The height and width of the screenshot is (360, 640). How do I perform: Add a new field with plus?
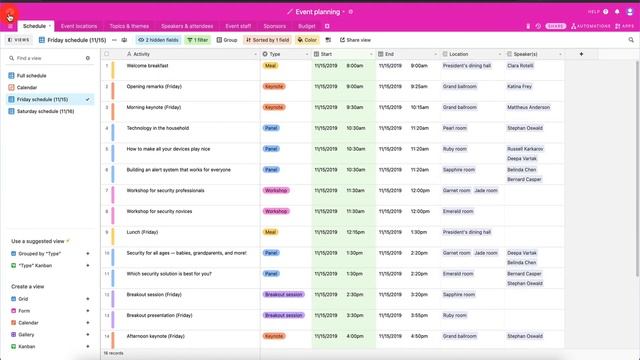click(581, 54)
